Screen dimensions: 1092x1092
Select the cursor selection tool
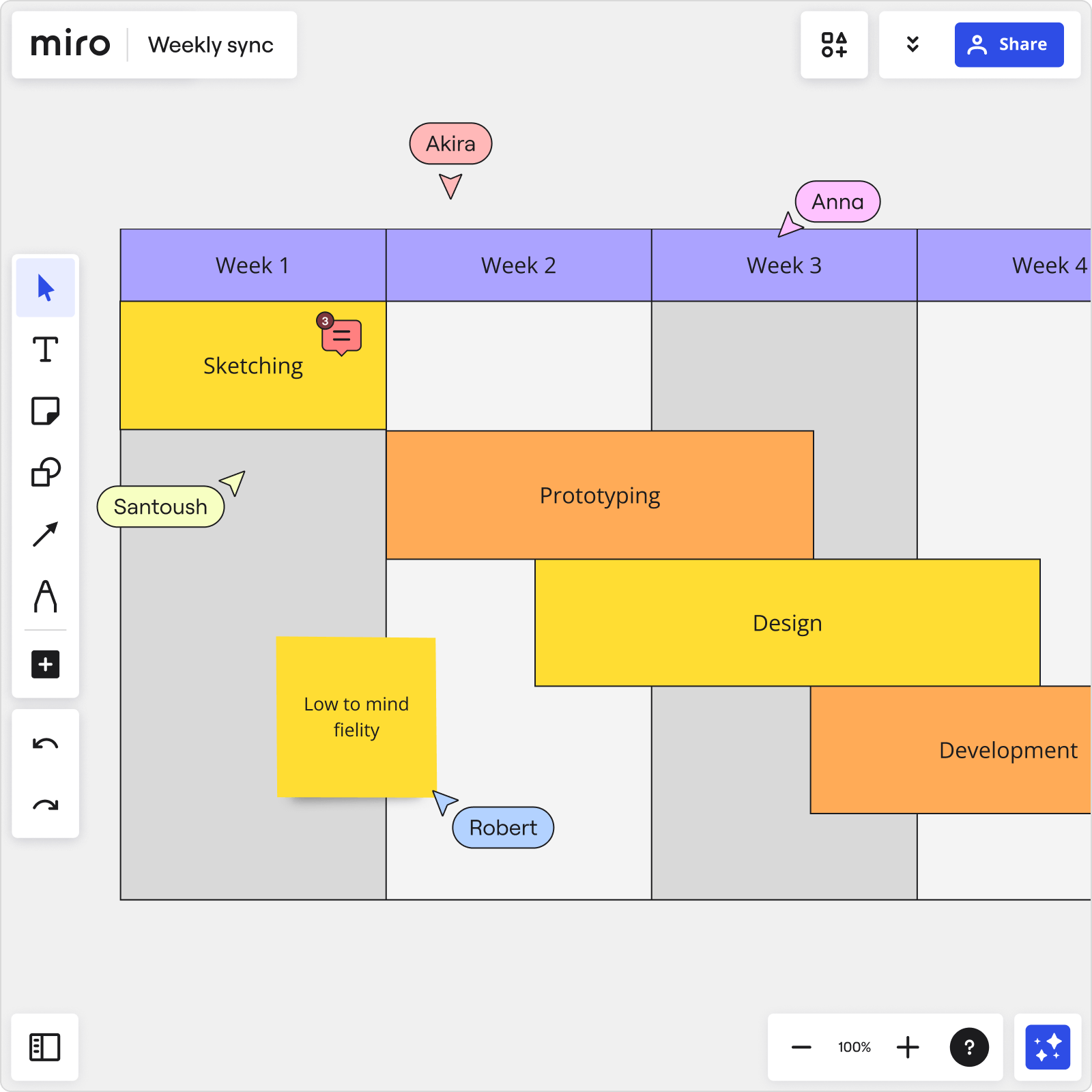pos(46,288)
